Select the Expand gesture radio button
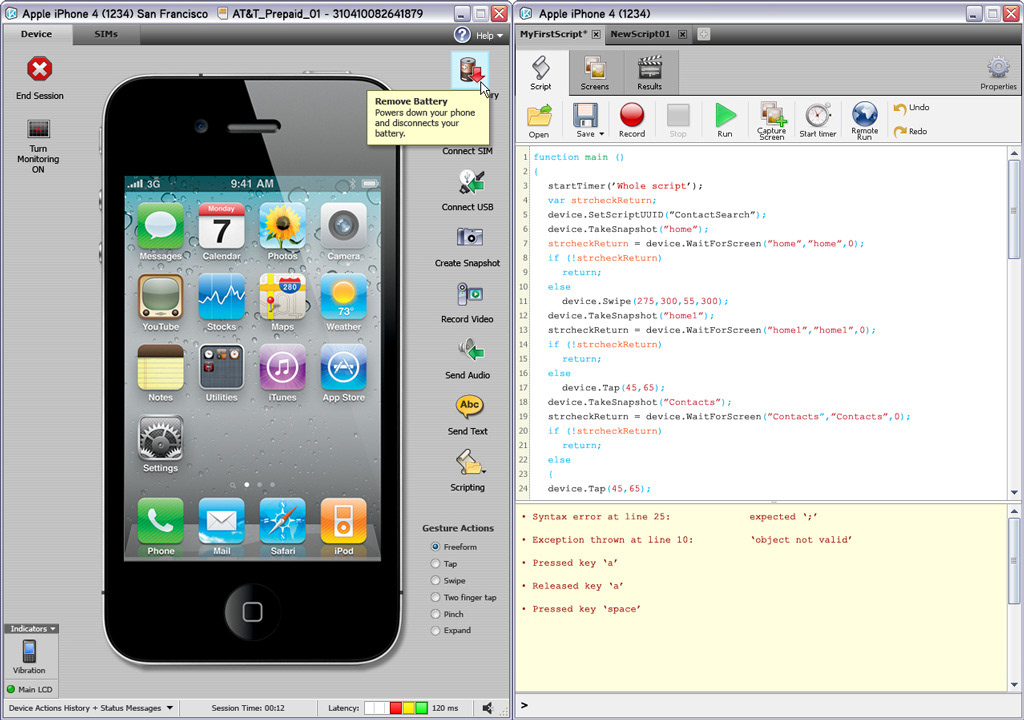The height and width of the screenshot is (720, 1024). [x=436, y=630]
